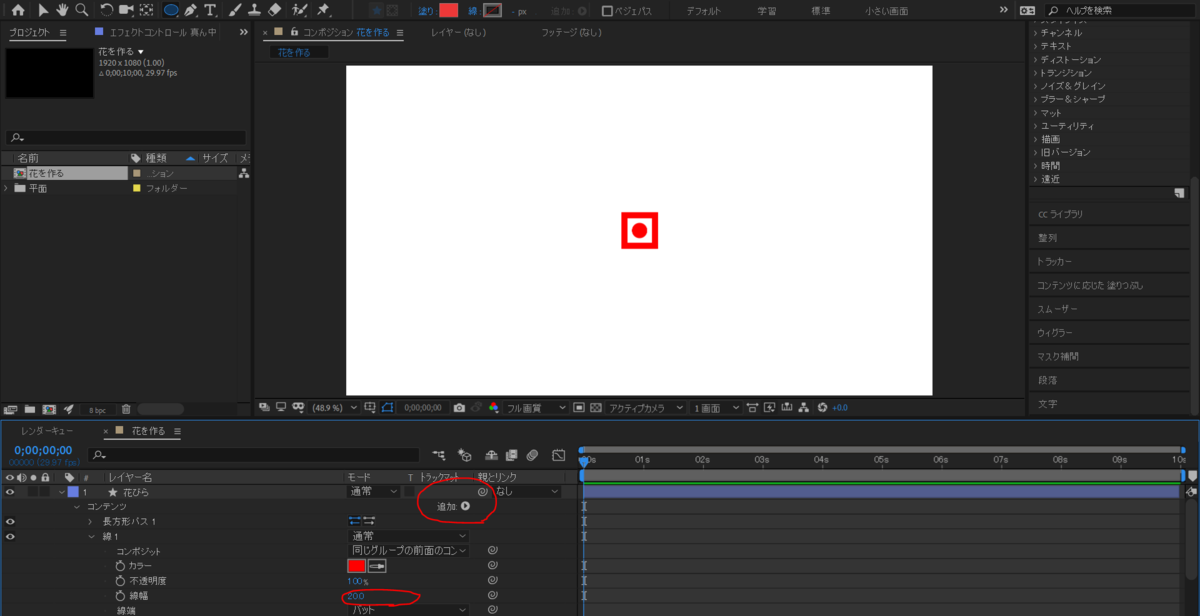1200x616 pixels.
Task: Select the Ellipse shape tool
Action: point(171,10)
